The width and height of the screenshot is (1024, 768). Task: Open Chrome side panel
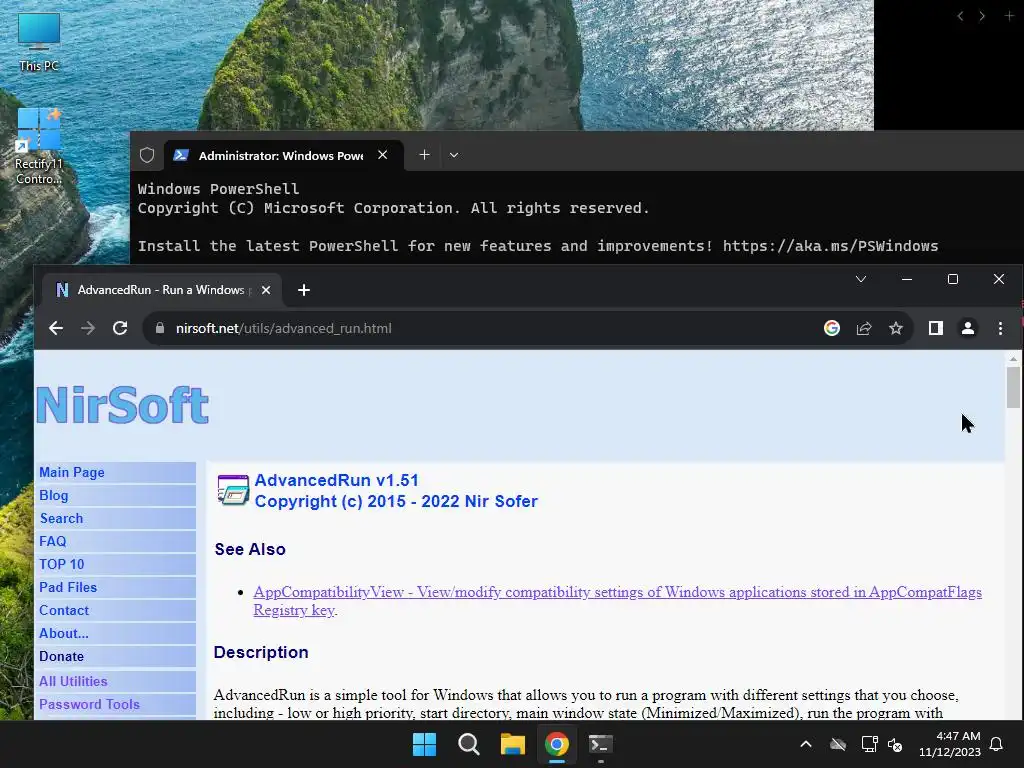pyautogui.click(x=936, y=328)
